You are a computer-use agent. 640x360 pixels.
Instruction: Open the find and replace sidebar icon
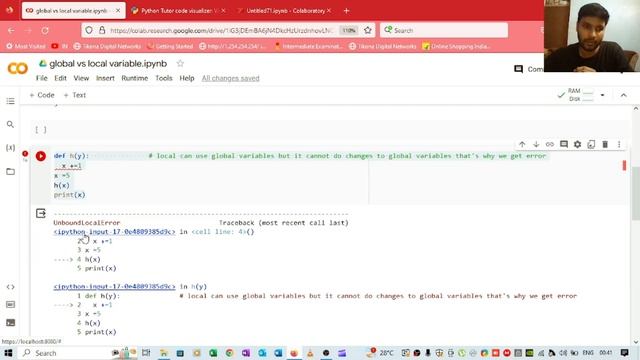pos(11,124)
